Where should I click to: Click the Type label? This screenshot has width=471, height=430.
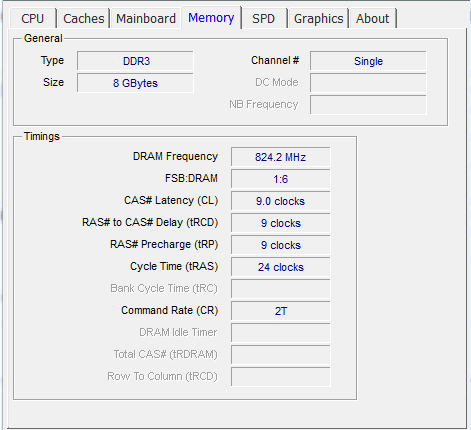point(52,61)
